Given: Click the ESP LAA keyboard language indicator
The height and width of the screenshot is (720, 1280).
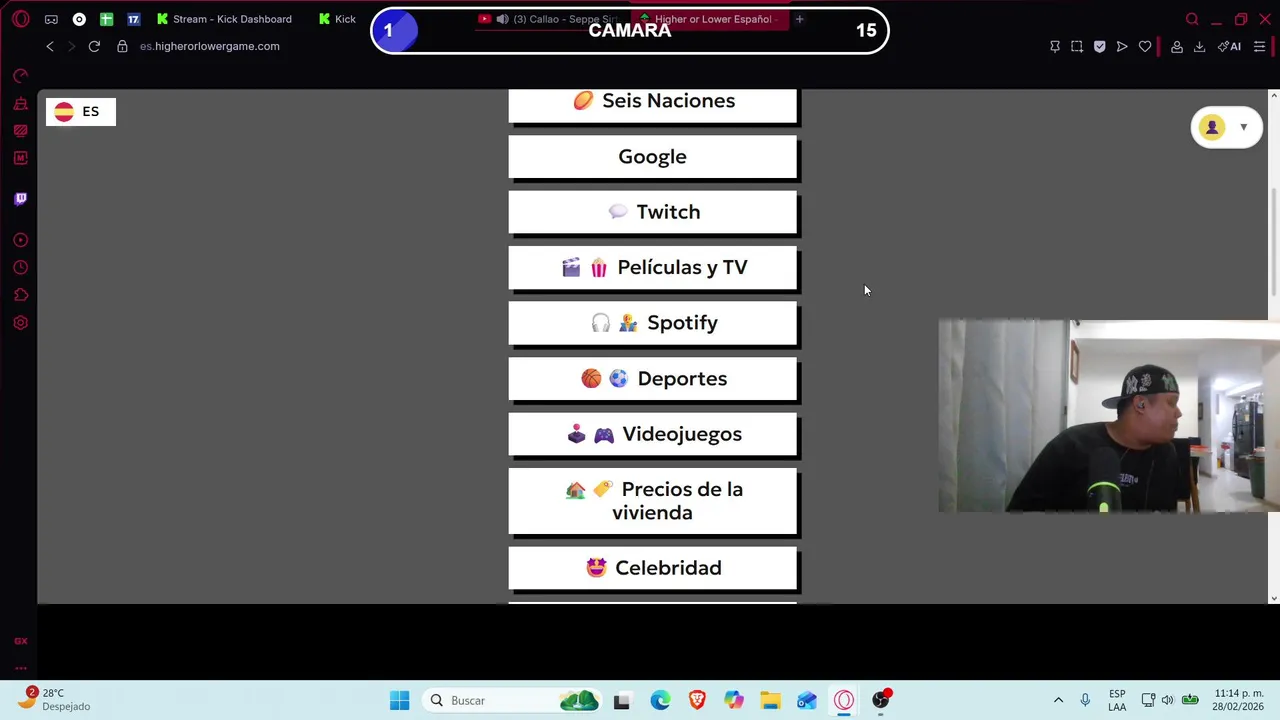Looking at the screenshot, I should pos(1117,700).
